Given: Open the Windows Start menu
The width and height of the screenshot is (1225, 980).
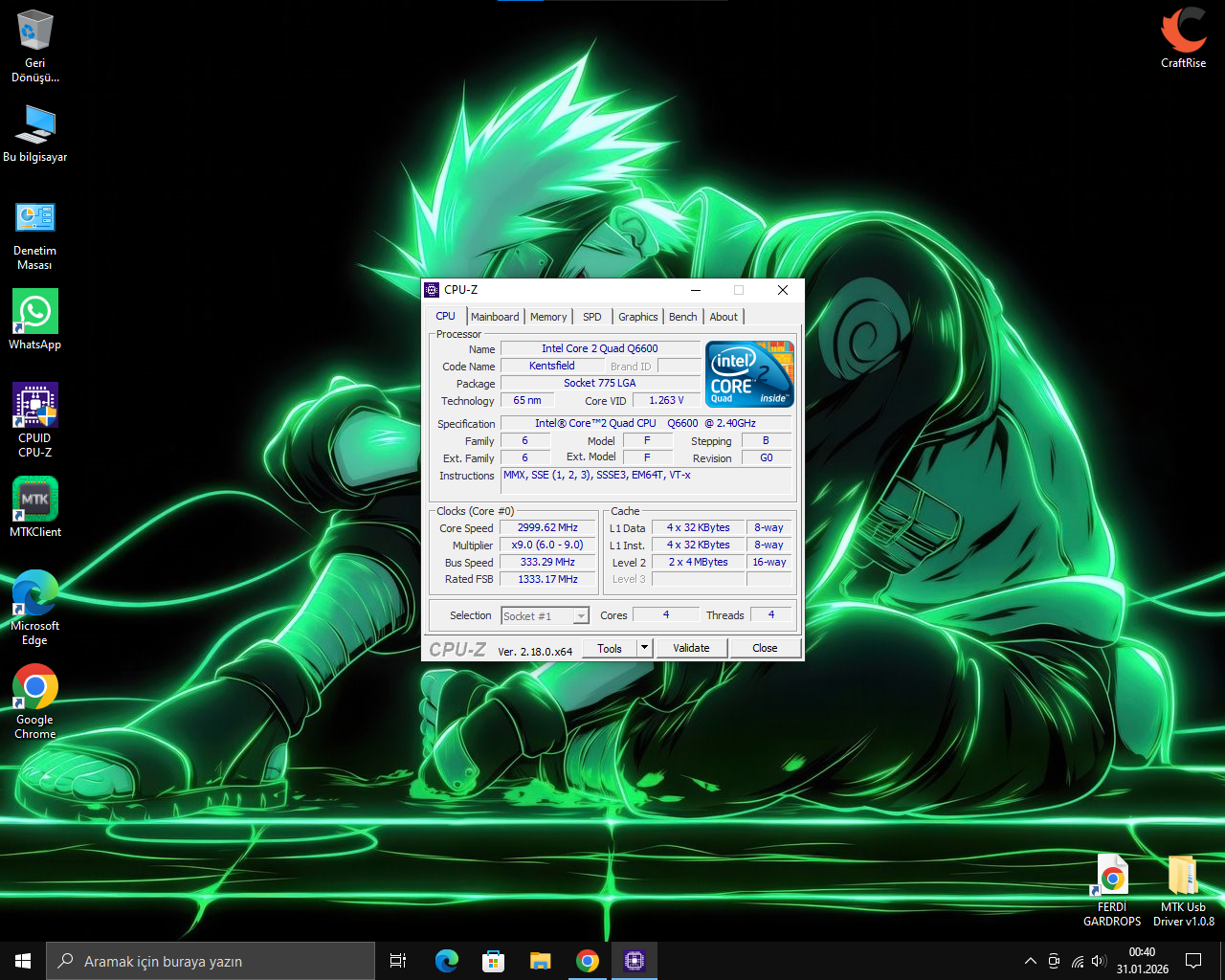Looking at the screenshot, I should (23, 961).
